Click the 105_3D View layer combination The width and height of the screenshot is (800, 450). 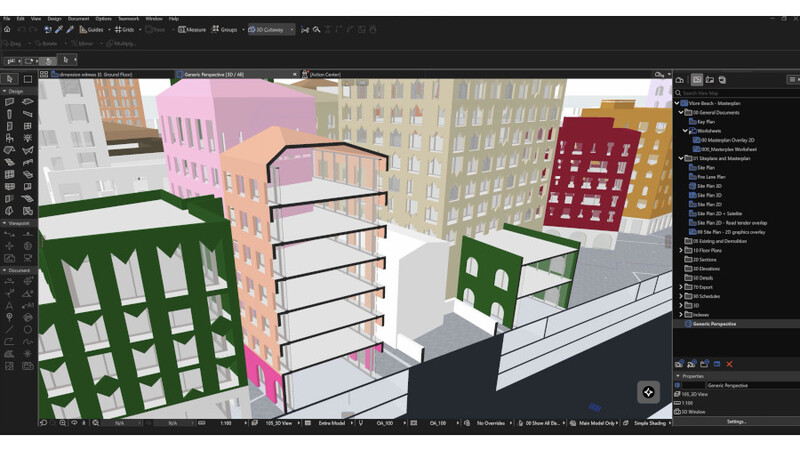(279, 423)
